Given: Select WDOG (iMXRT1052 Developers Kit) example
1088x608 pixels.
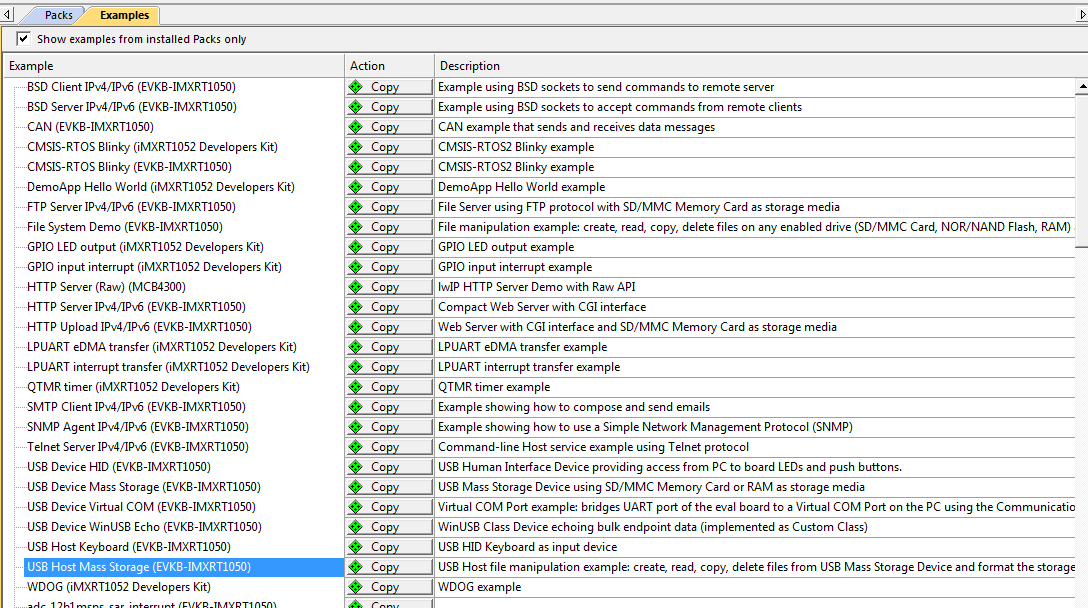Looking at the screenshot, I should point(119,587).
